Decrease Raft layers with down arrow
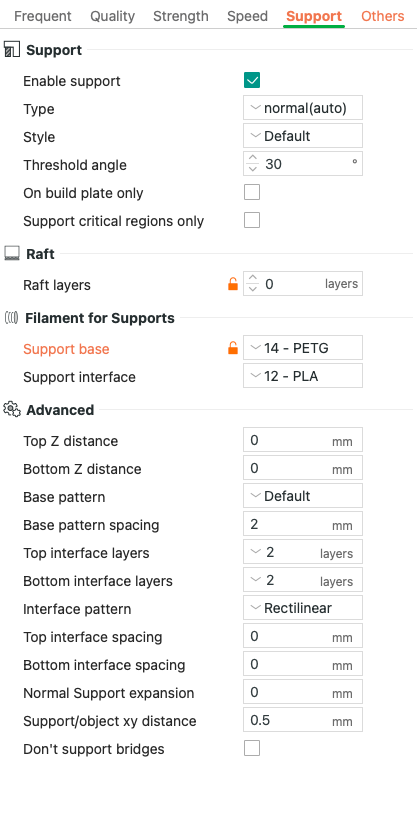This screenshot has width=417, height=831. 253,289
